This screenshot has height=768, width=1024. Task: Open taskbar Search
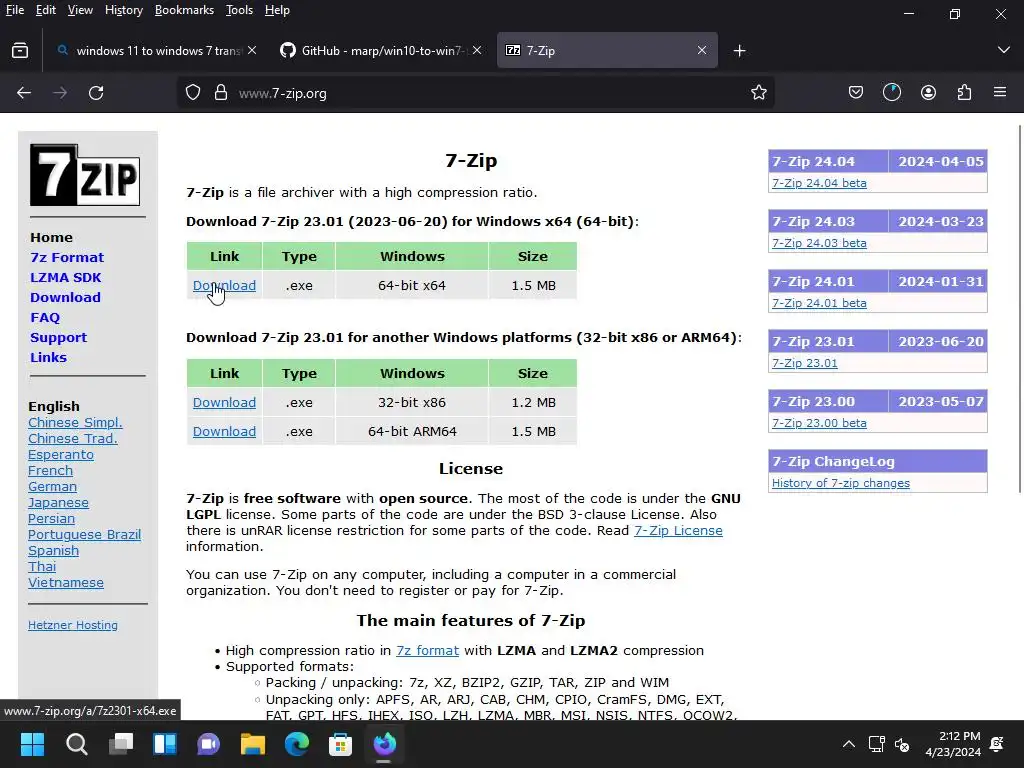point(76,744)
